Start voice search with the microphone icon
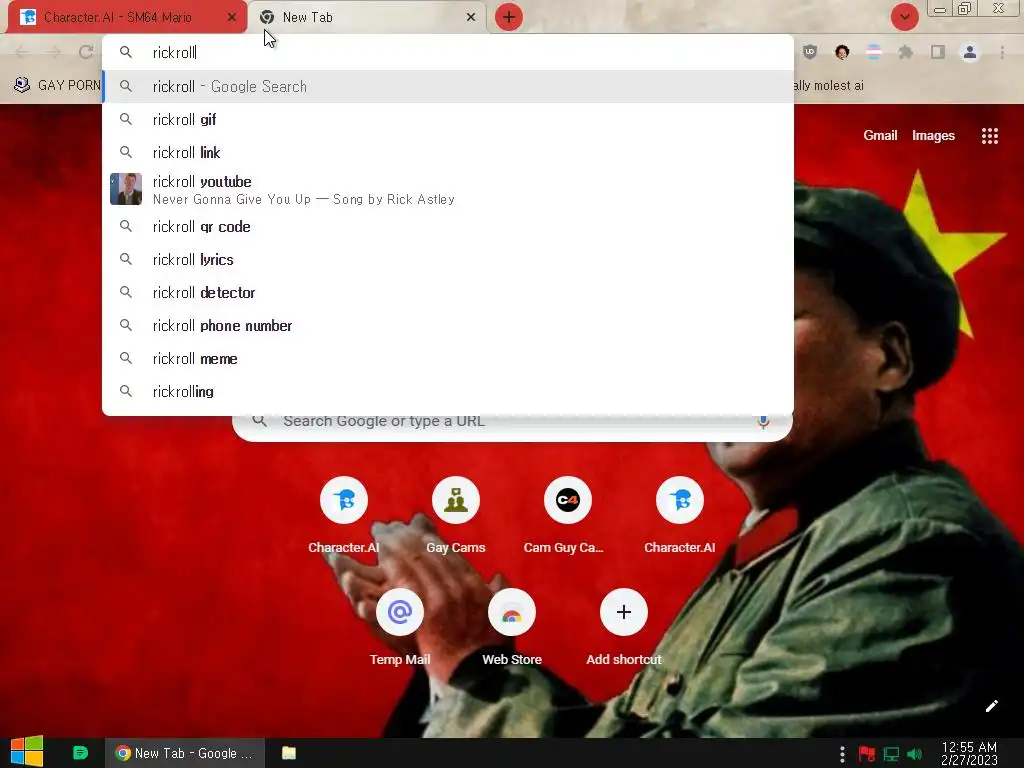The height and width of the screenshot is (768, 1024). (x=763, y=422)
